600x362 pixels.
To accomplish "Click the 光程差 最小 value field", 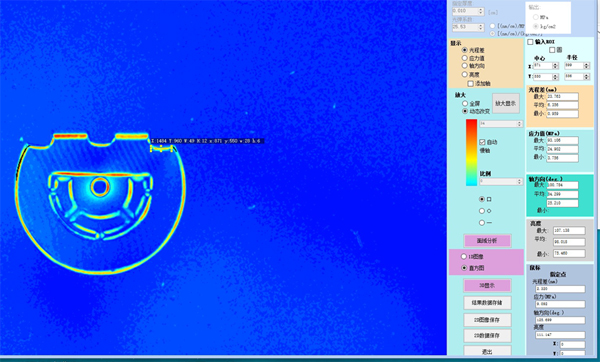I will 562,114.
